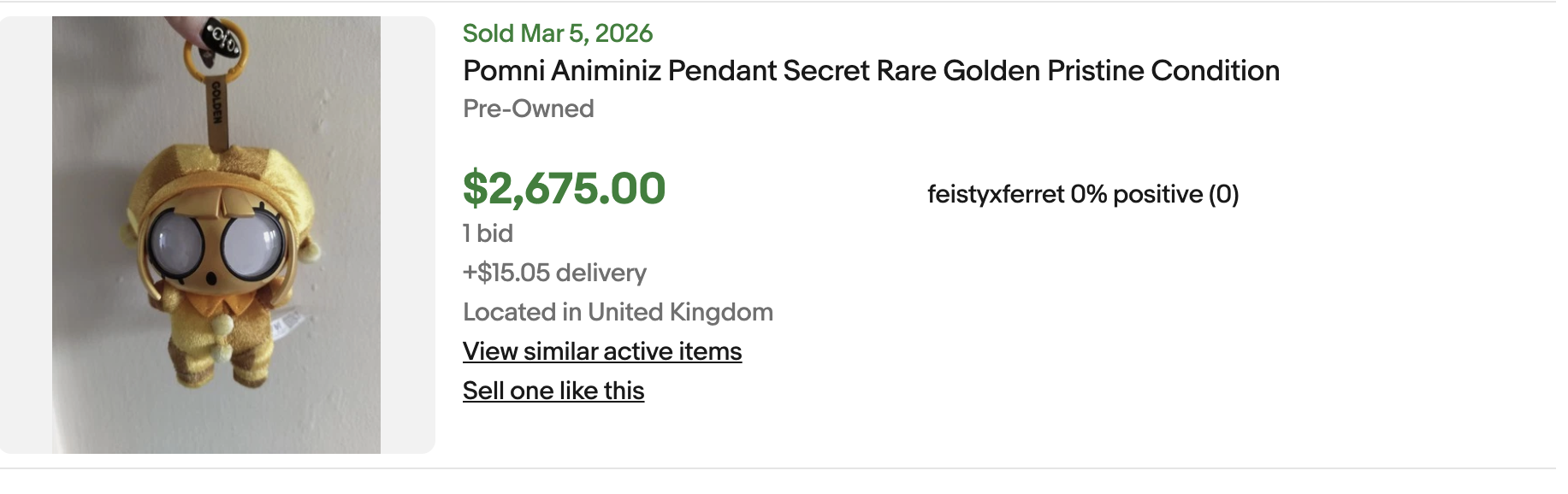
Task: Click the $2,675.00 sold price
Action: pyautogui.click(x=564, y=189)
